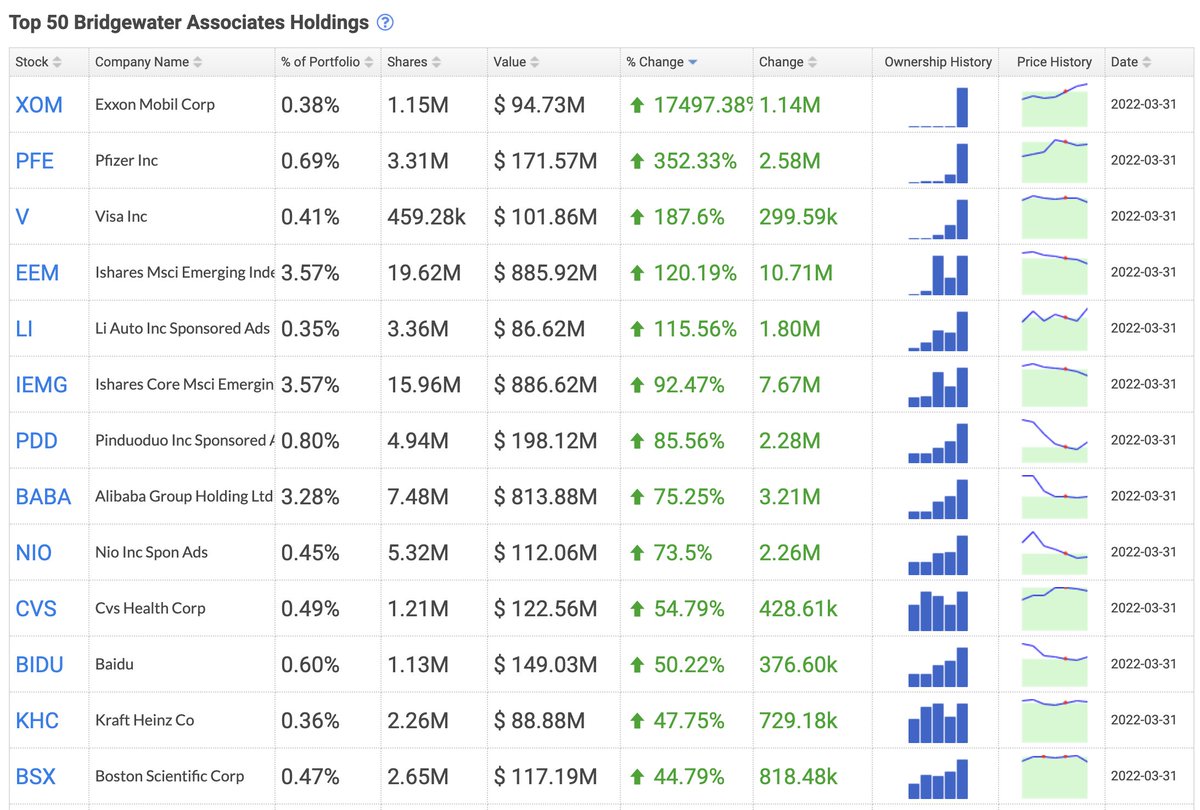
Task: Click LI price history sparkline
Action: (1054, 329)
